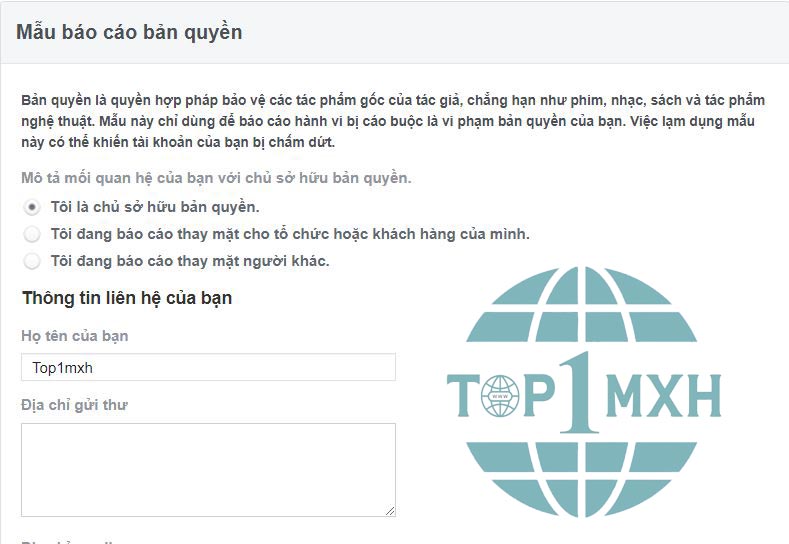The width and height of the screenshot is (789, 544).
Task: Select 'thay mặt người khác' radio option
Action: pos(32,261)
